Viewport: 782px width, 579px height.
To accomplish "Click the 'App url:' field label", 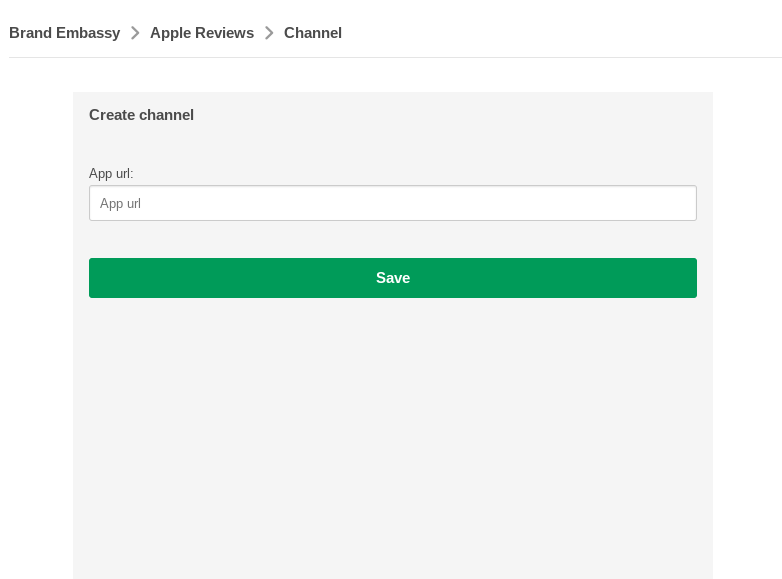I will pos(111,174).
